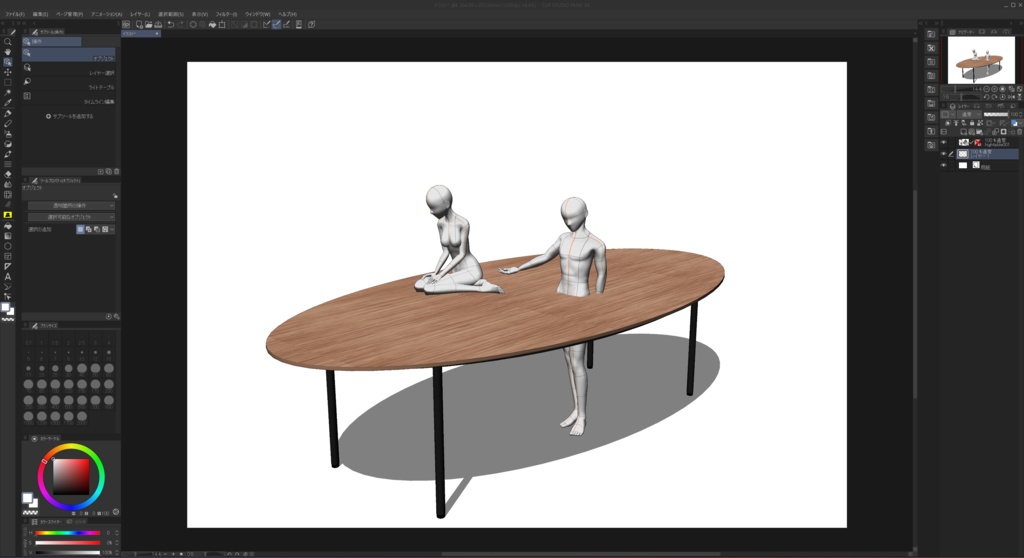Click Add sub tool button
The width and height of the screenshot is (1024, 558).
[70, 116]
